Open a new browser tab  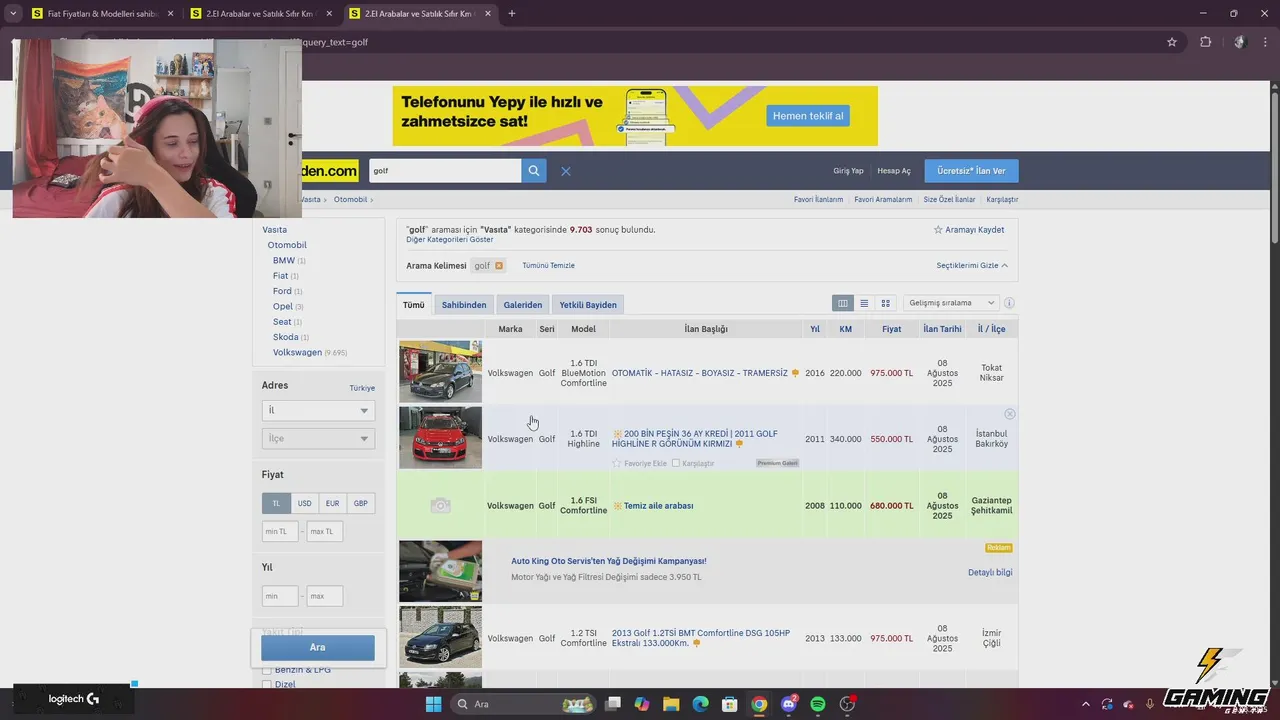point(512,14)
